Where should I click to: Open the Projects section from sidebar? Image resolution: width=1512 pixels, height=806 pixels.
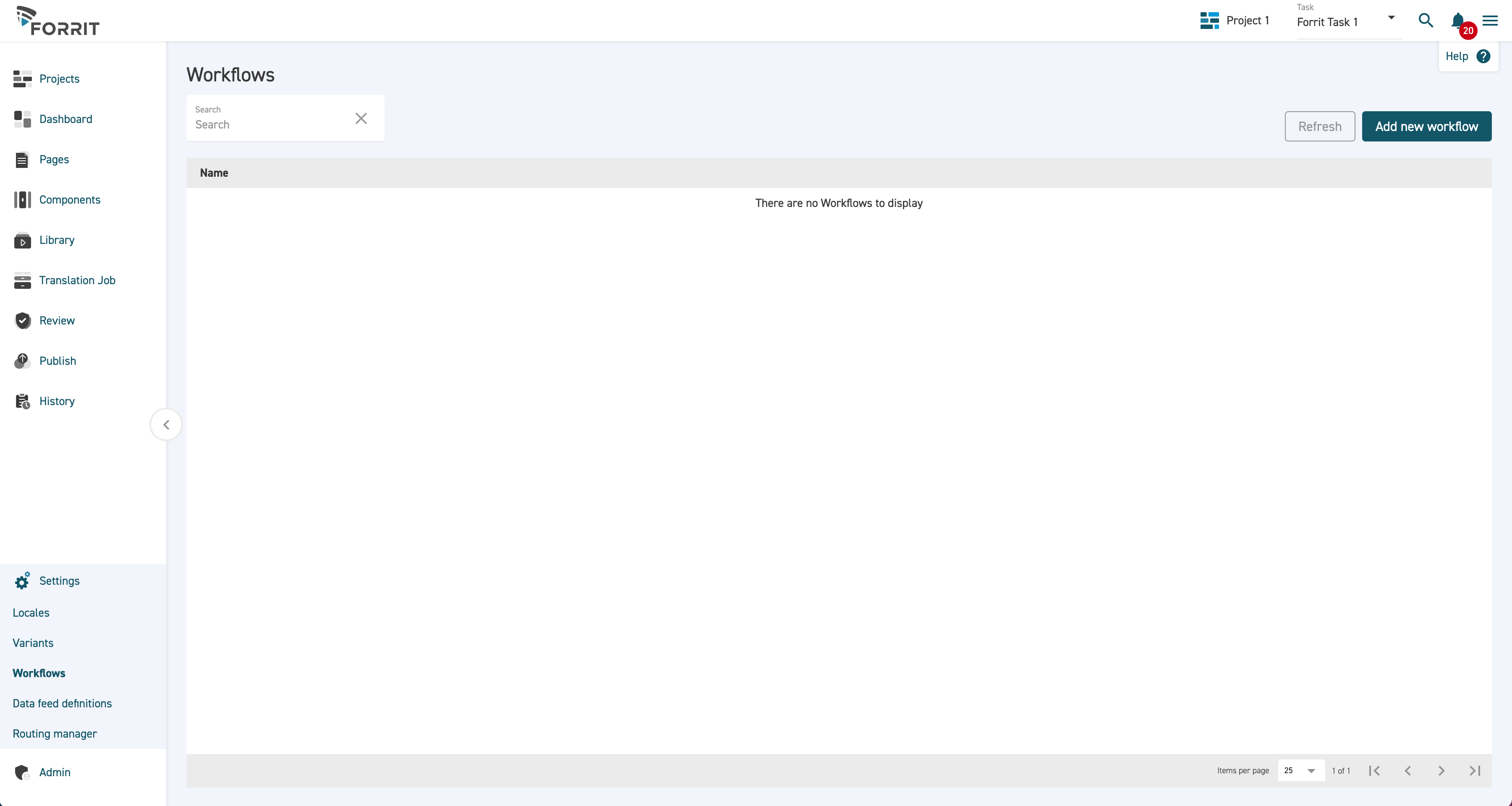tap(59, 79)
